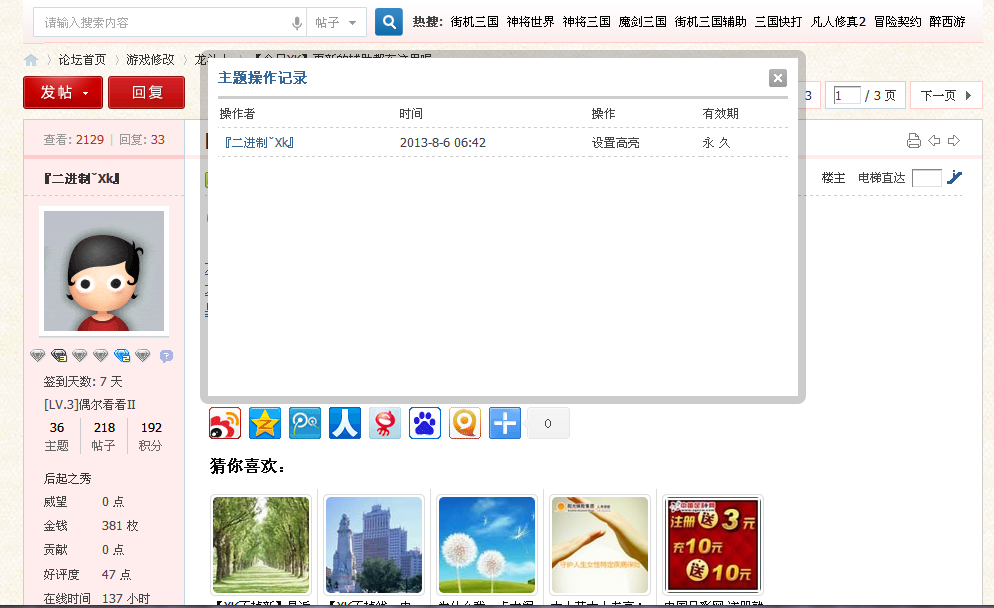Click the right arrow next-thread icon
The height and width of the screenshot is (608, 994).
coord(954,141)
